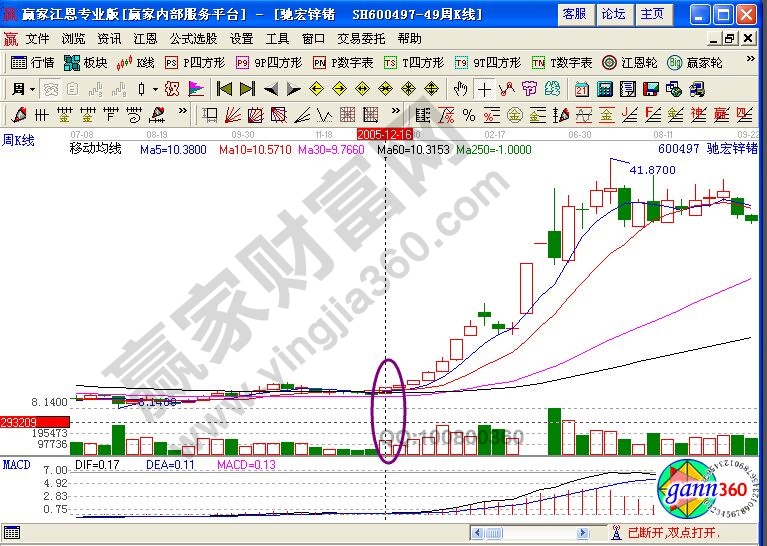
Task: Open the 9T四方形 tool
Action: tap(488, 63)
